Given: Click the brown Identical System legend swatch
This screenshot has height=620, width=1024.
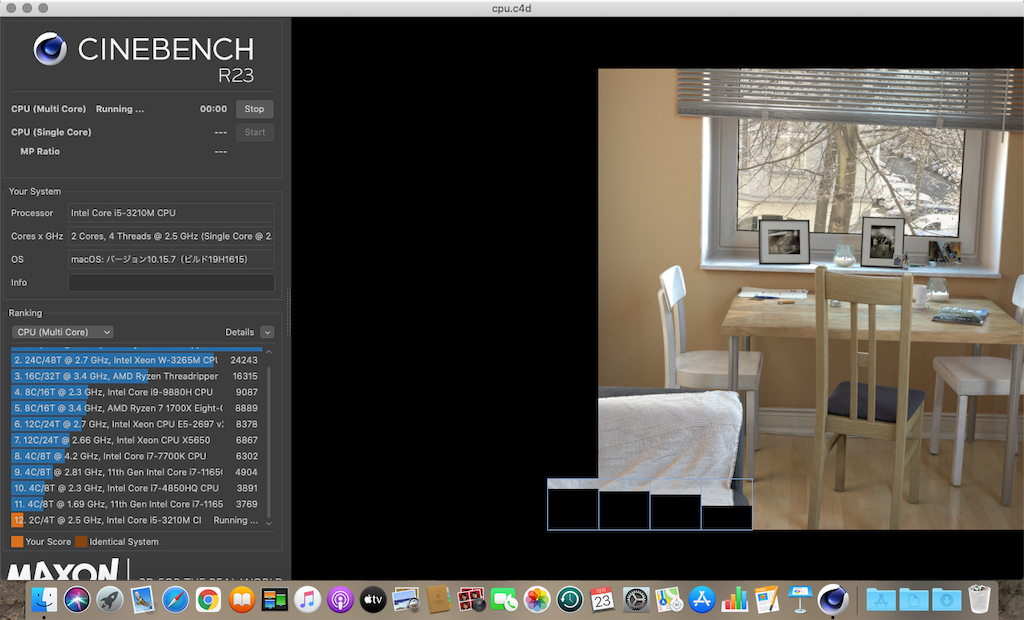Looking at the screenshot, I should [x=81, y=542].
